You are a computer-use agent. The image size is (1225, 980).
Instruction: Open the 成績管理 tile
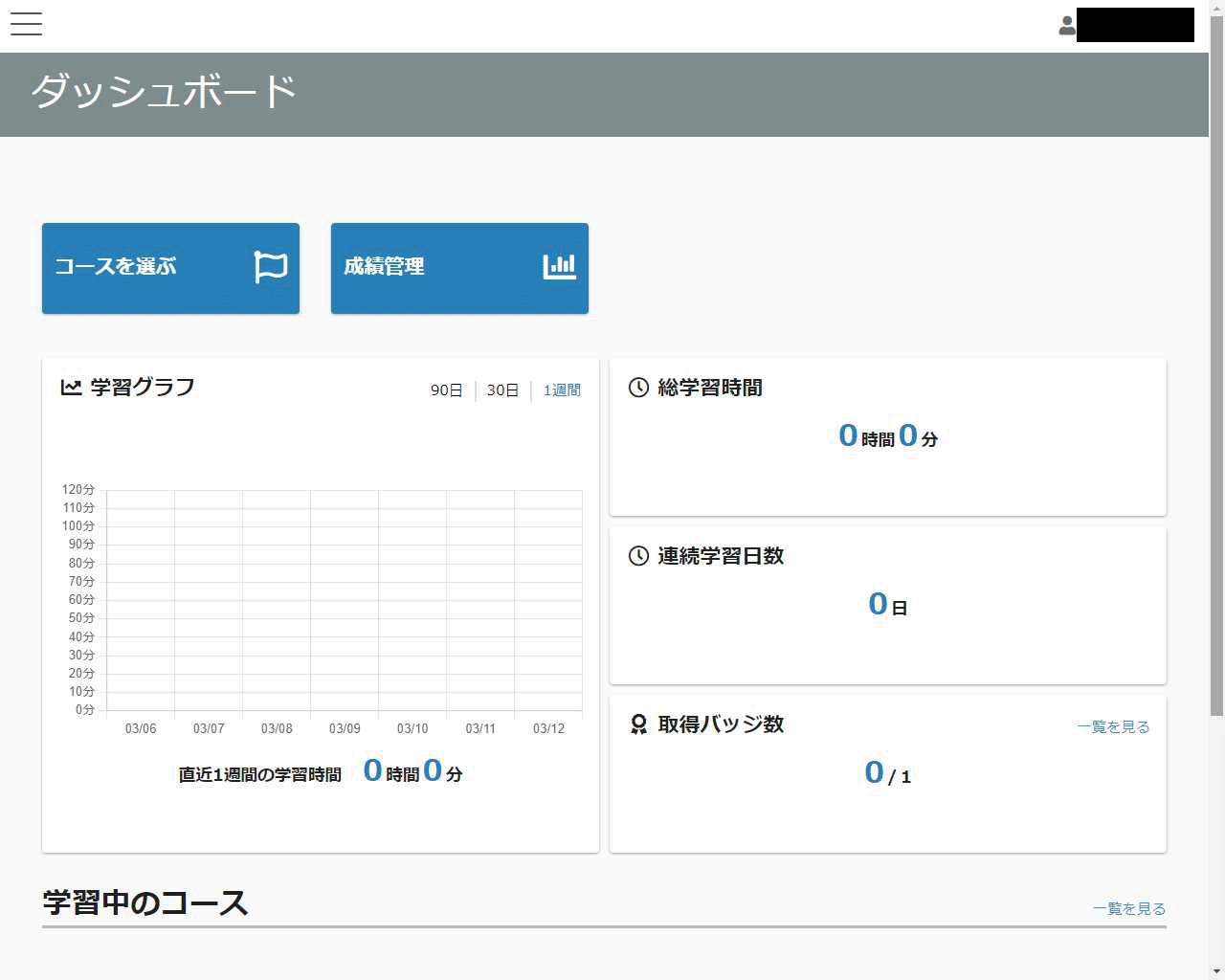point(459,268)
